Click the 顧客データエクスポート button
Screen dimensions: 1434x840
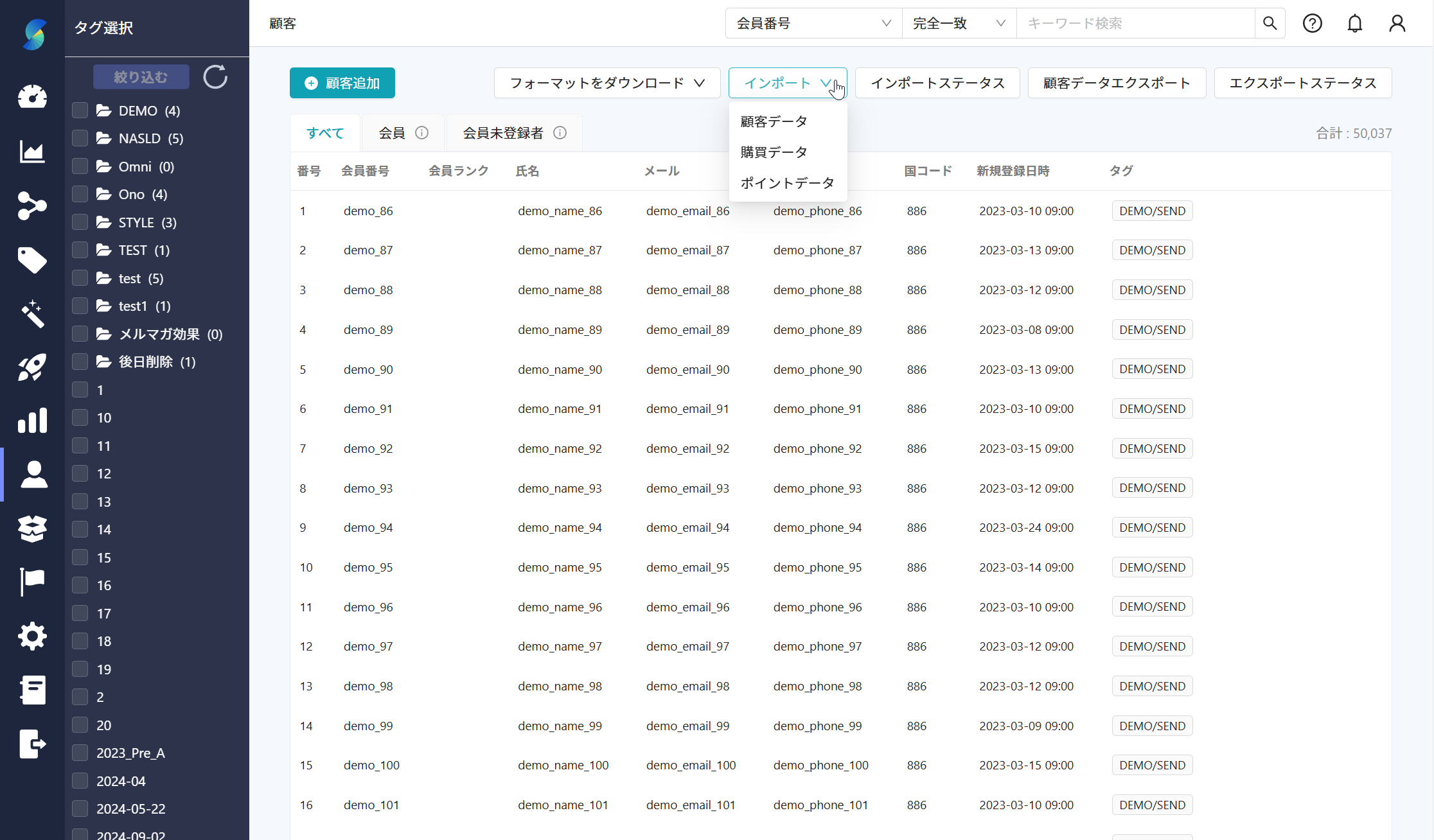1117,82
